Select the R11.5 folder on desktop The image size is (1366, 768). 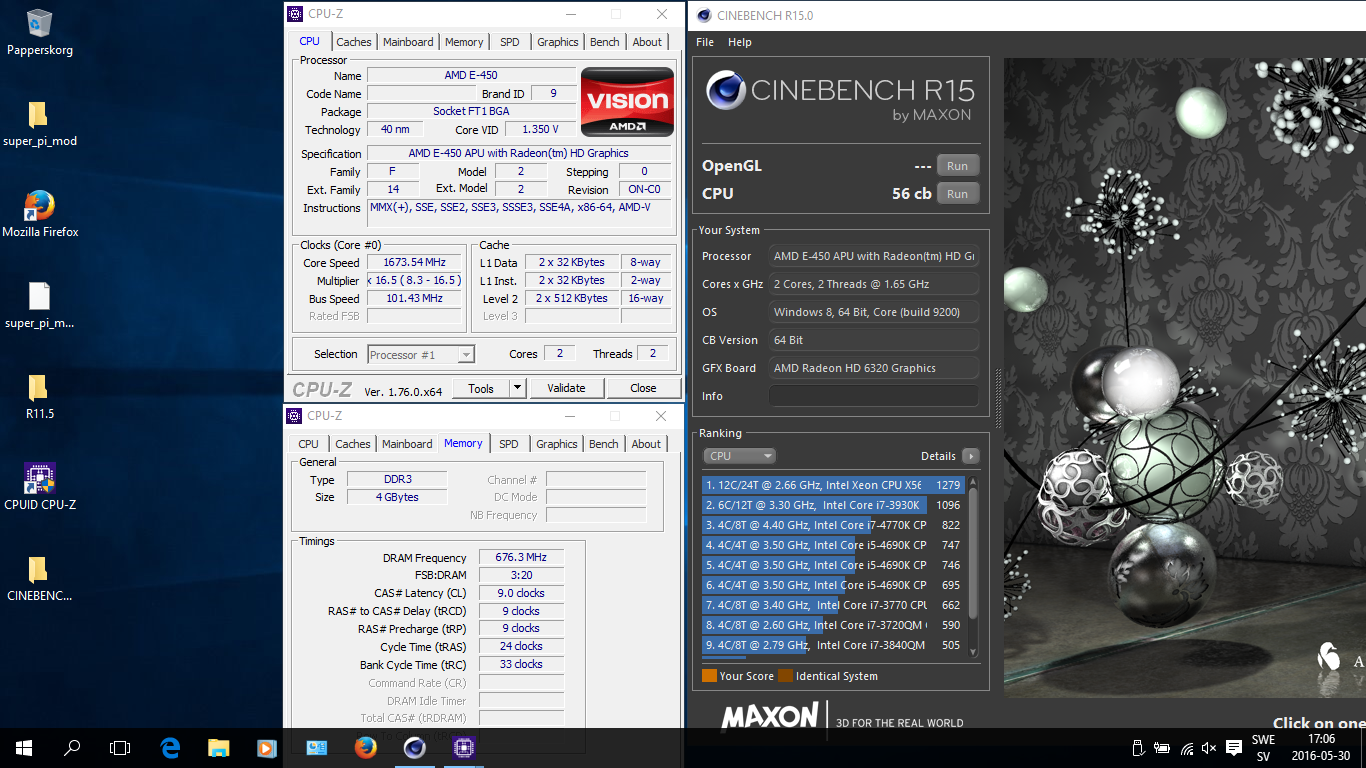click(37, 387)
